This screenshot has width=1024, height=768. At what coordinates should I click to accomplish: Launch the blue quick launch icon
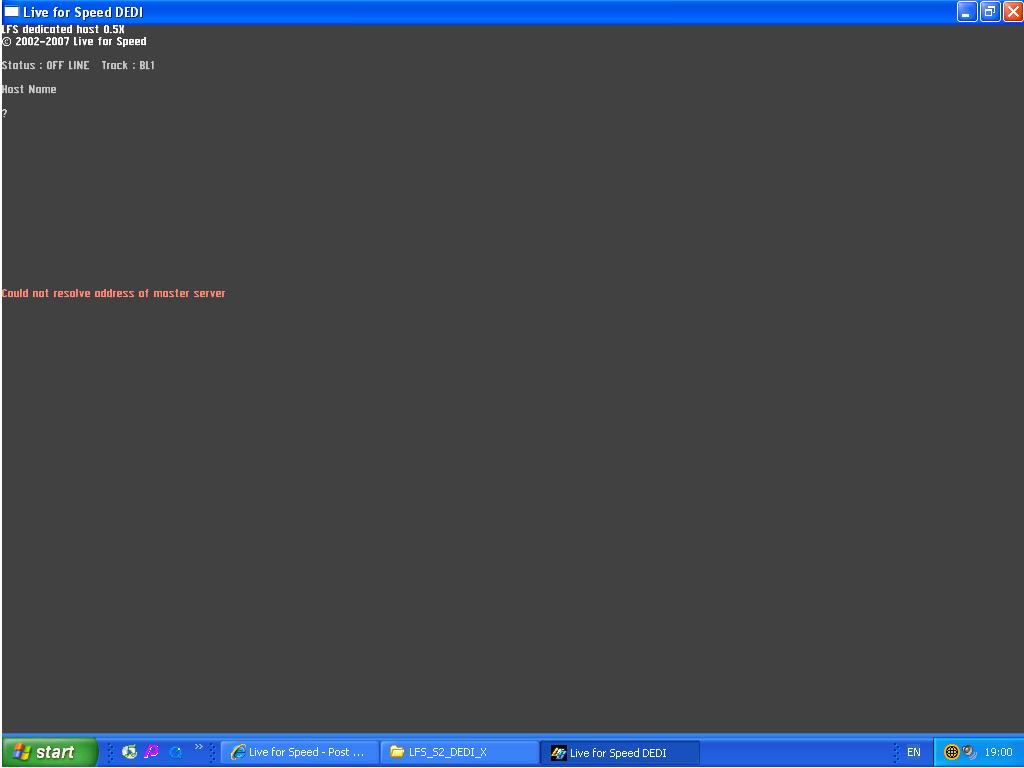pos(175,752)
